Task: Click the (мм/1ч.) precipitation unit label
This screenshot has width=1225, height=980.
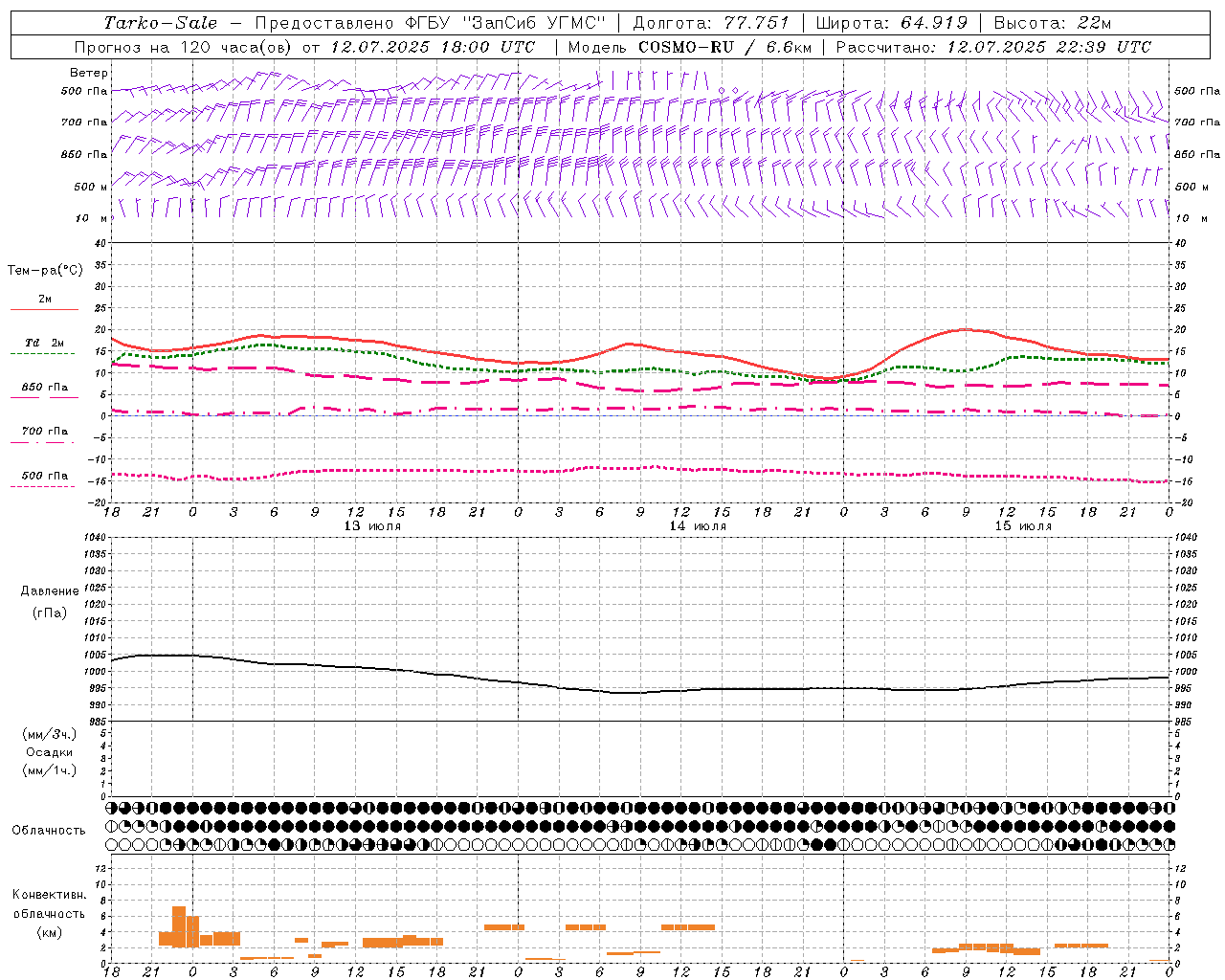Action: [50, 770]
